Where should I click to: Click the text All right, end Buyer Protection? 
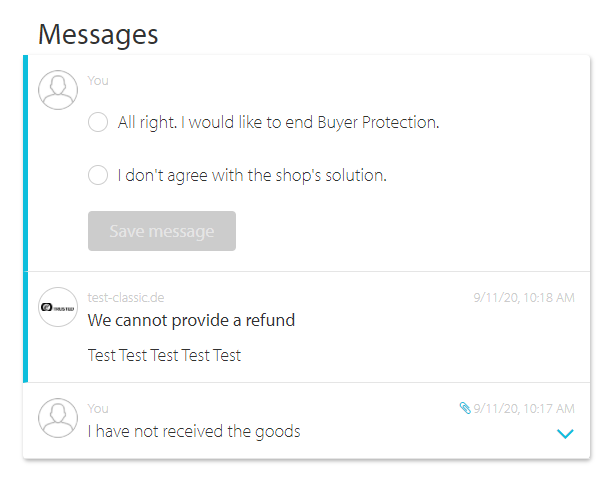pos(278,122)
